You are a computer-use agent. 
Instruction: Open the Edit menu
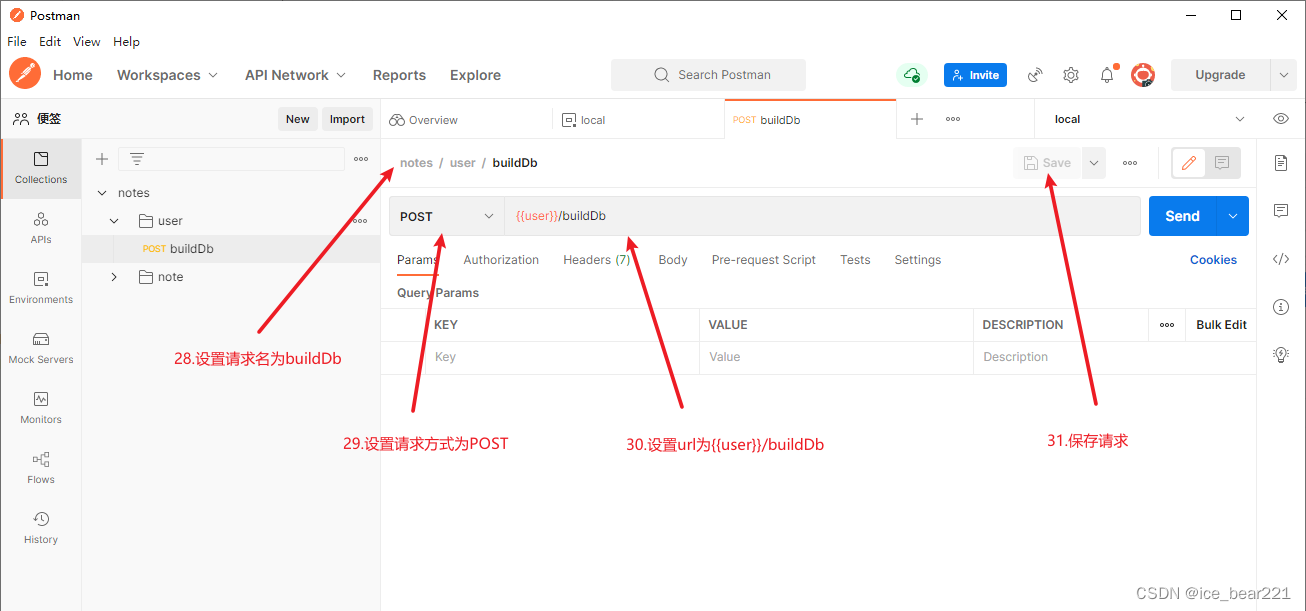pos(50,42)
